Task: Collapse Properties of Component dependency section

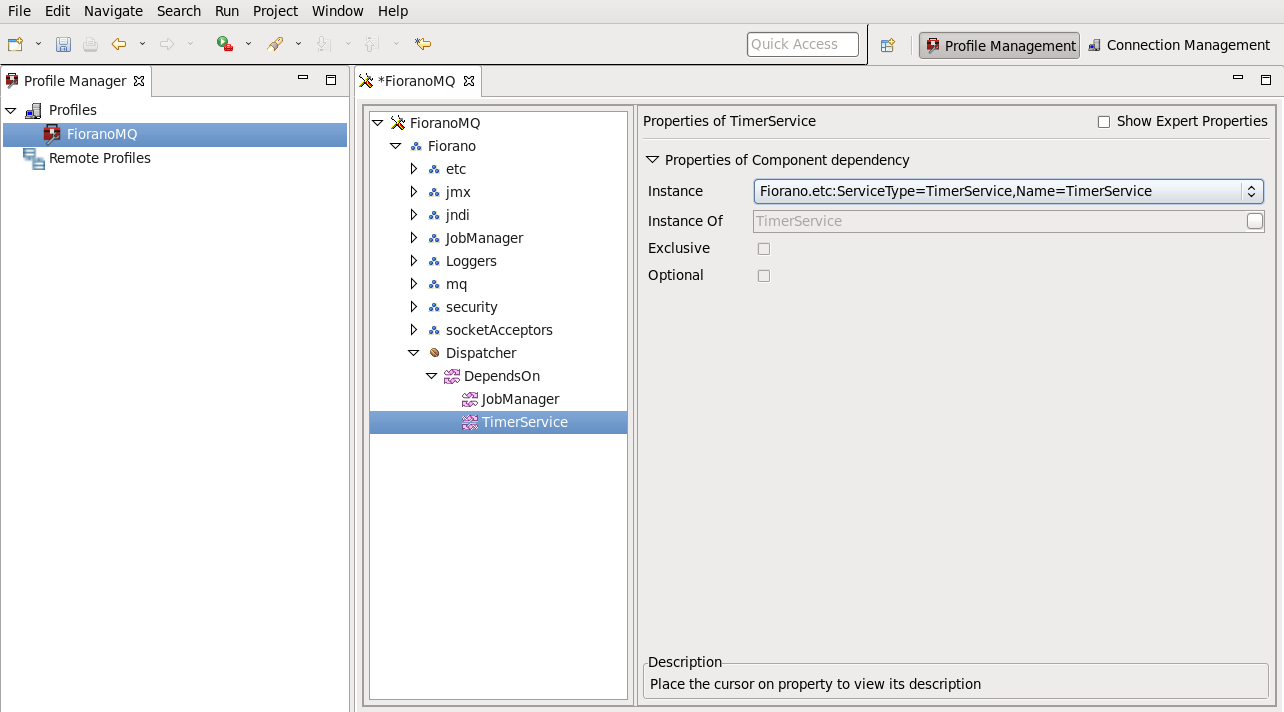Action: (653, 160)
